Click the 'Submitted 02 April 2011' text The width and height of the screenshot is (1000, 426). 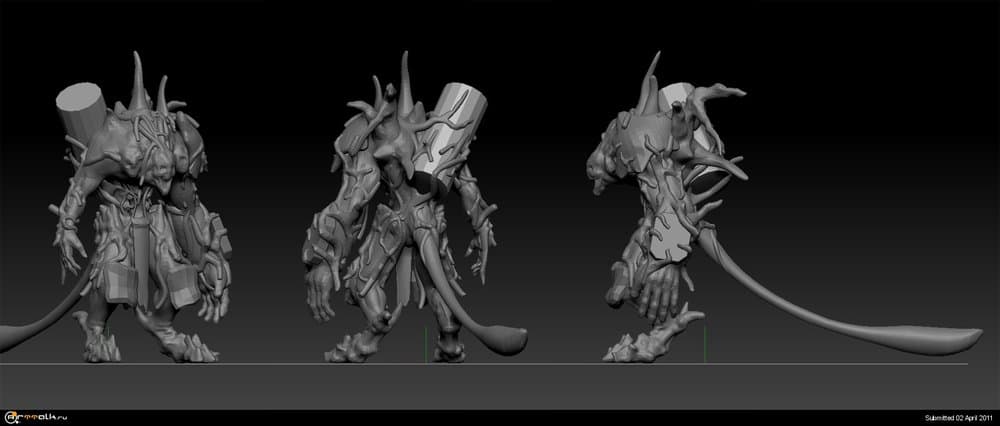(955, 416)
